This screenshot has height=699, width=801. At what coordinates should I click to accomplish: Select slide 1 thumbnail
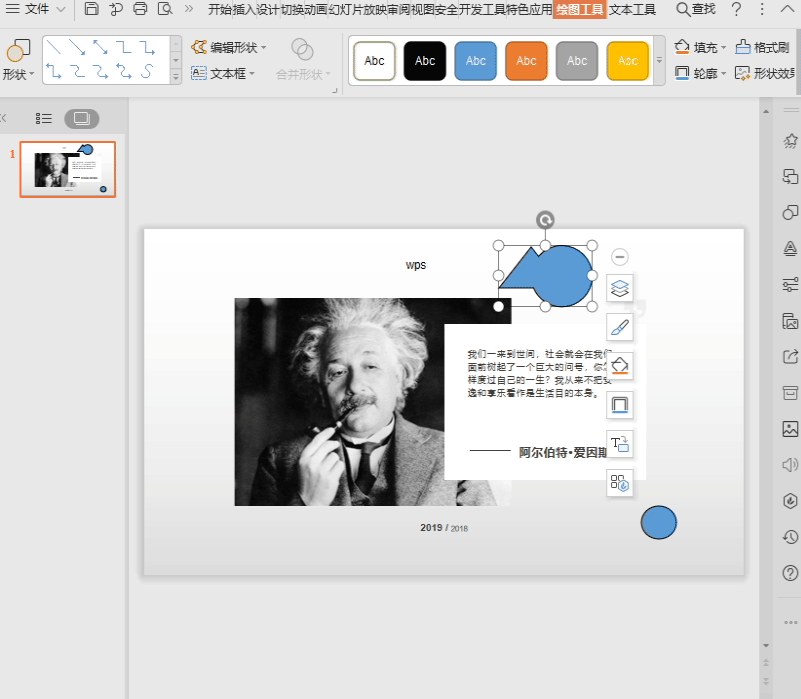(x=68, y=170)
